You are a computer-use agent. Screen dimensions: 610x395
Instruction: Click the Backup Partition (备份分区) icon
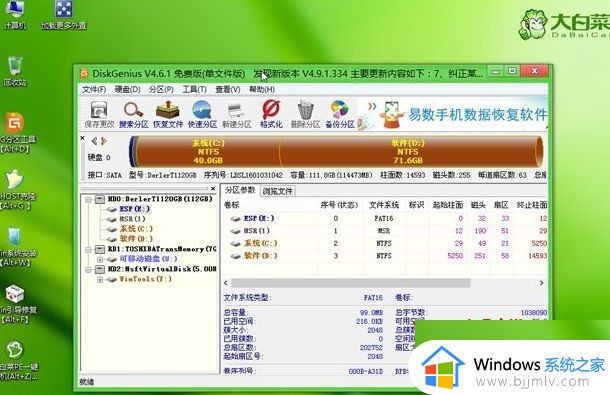click(x=340, y=114)
